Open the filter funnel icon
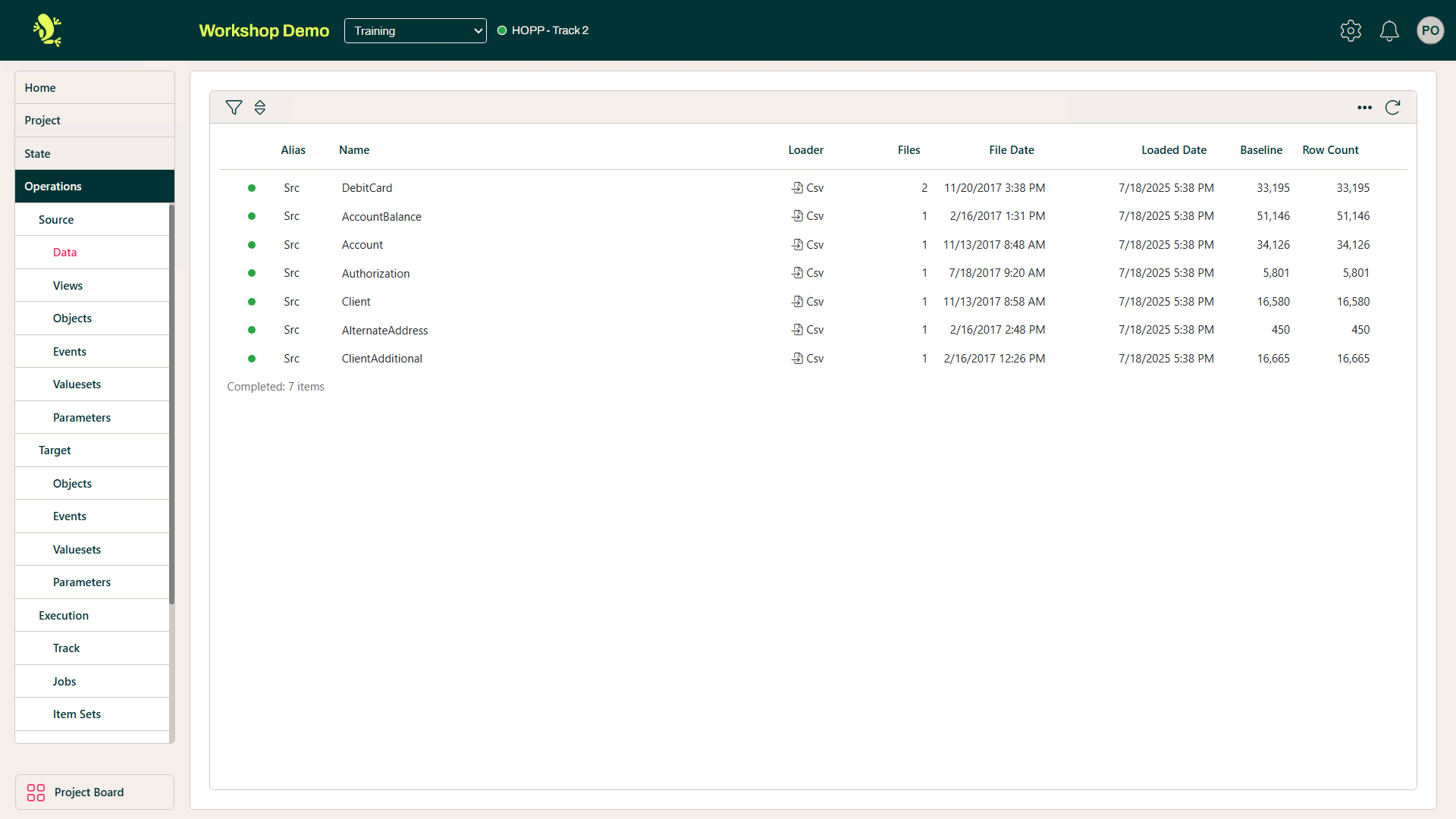1456x819 pixels. pyautogui.click(x=234, y=108)
